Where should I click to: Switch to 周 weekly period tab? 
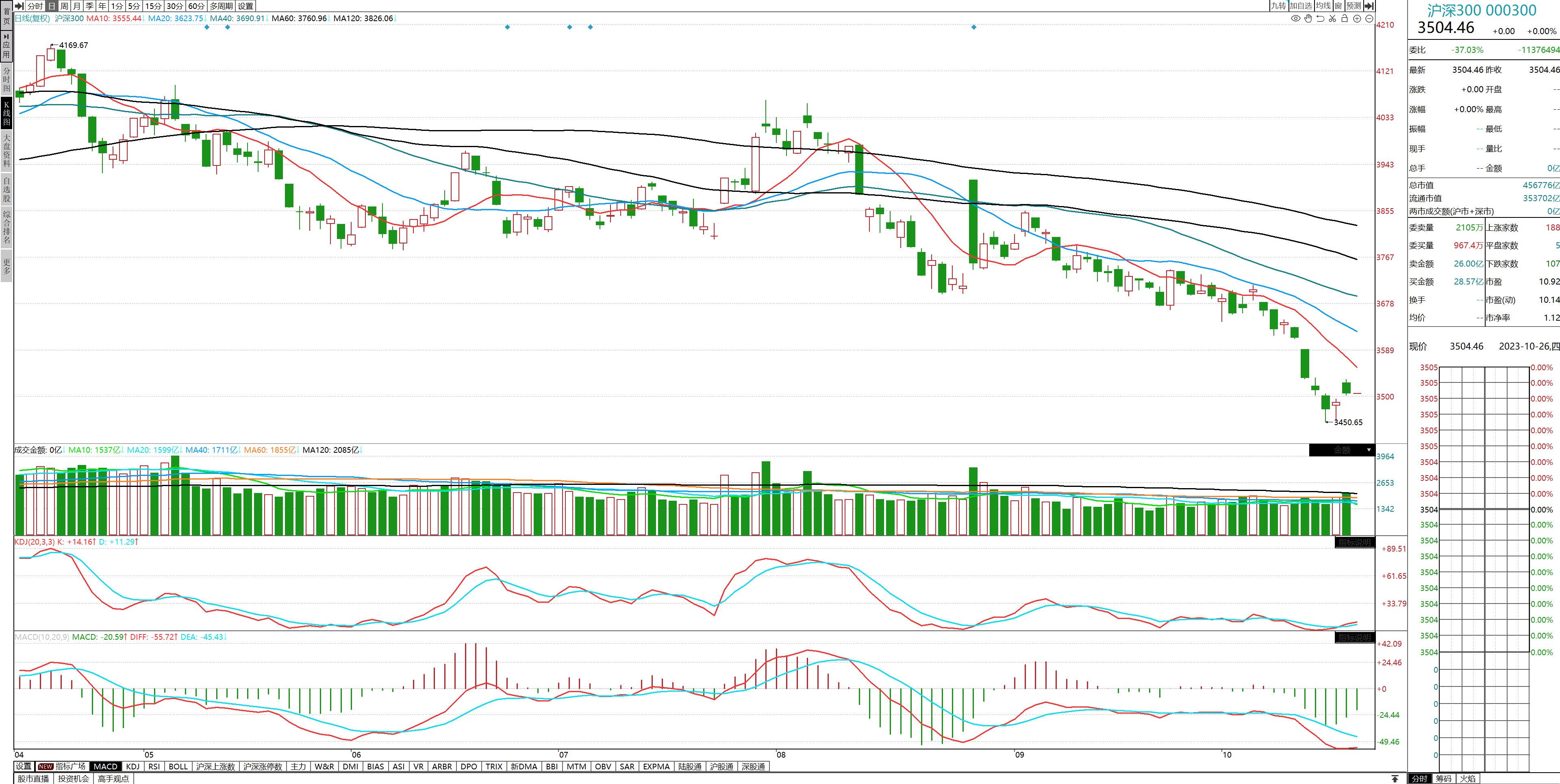(64, 5)
